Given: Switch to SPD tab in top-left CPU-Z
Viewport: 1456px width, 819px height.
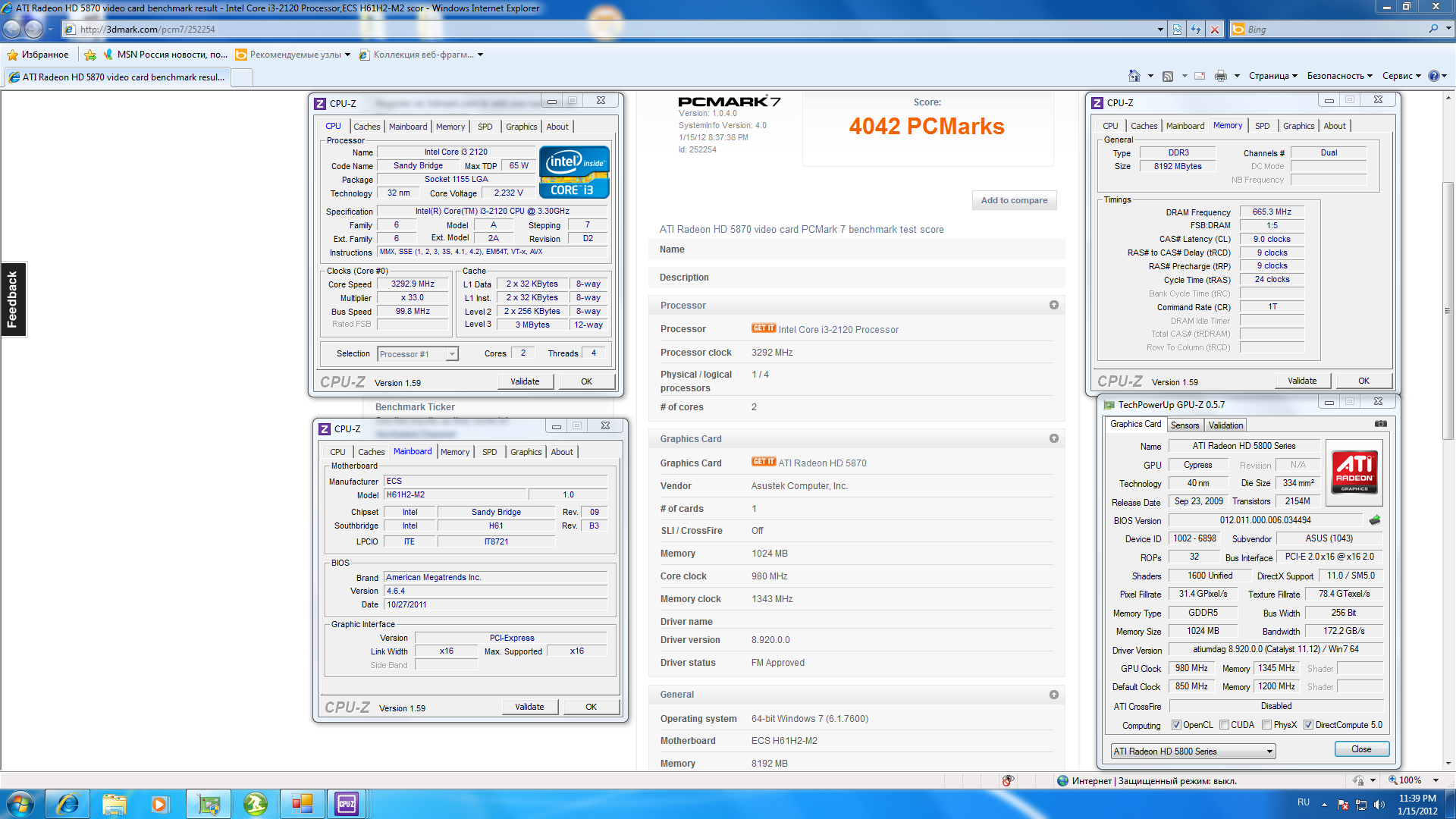Looking at the screenshot, I should coord(485,127).
